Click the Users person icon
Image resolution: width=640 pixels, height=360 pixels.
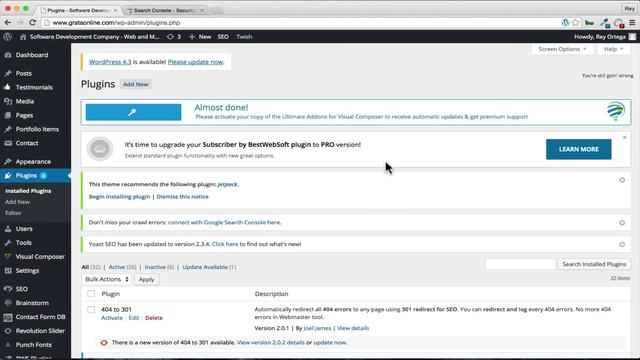8,229
